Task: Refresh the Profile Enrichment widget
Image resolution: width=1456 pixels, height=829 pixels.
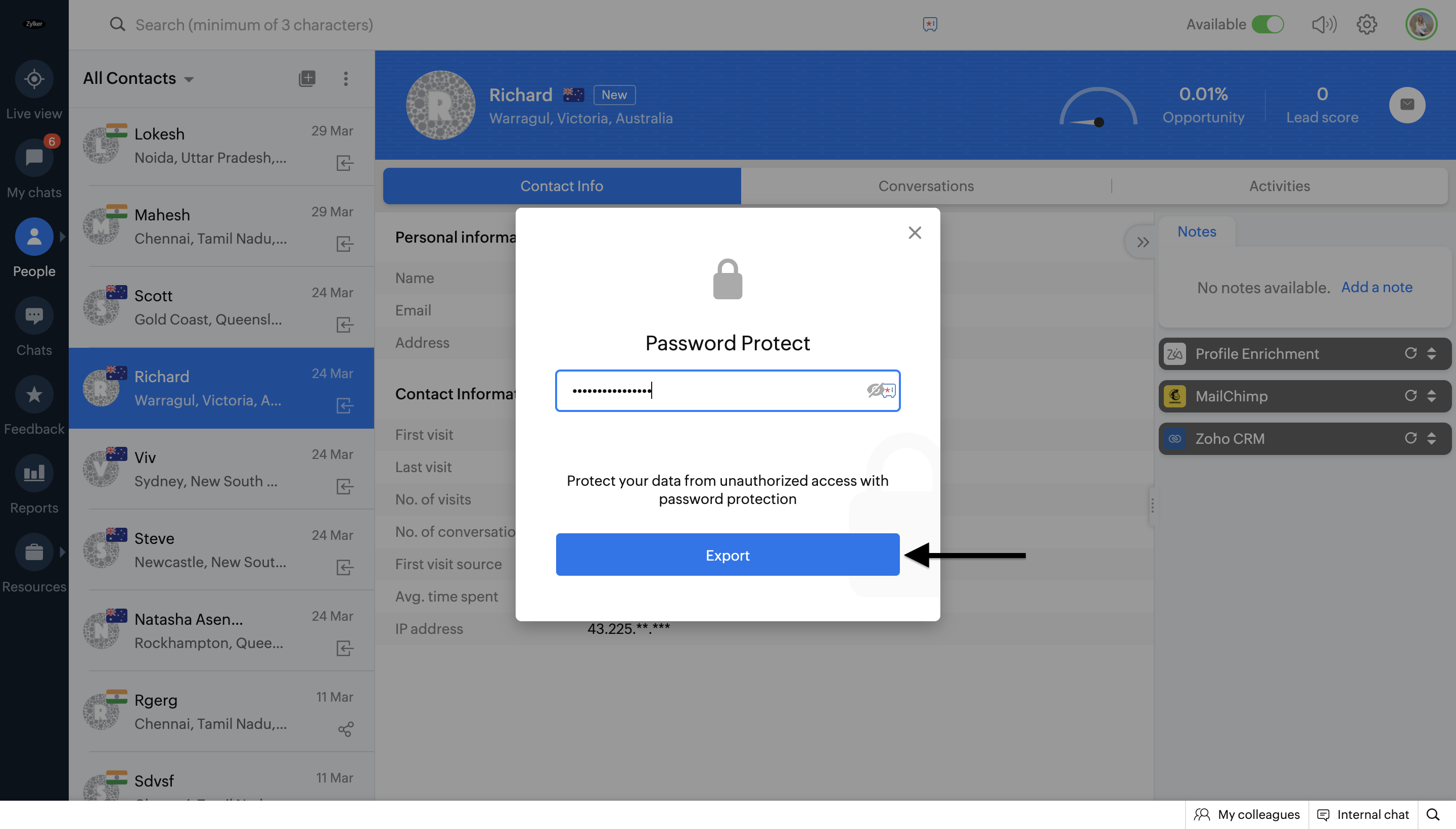Action: [1410, 353]
